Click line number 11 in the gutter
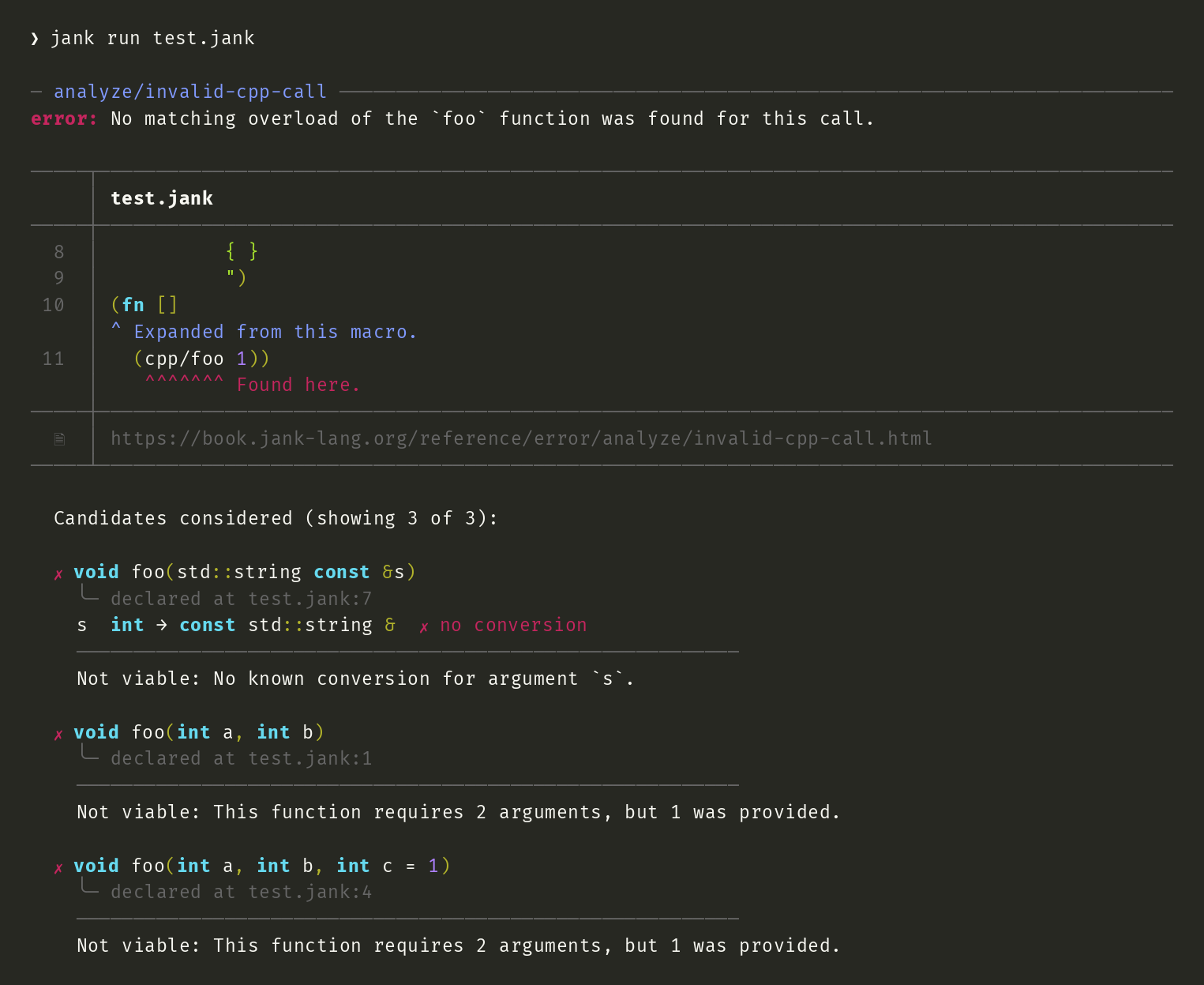Image resolution: width=1204 pixels, height=985 pixels. point(53,359)
